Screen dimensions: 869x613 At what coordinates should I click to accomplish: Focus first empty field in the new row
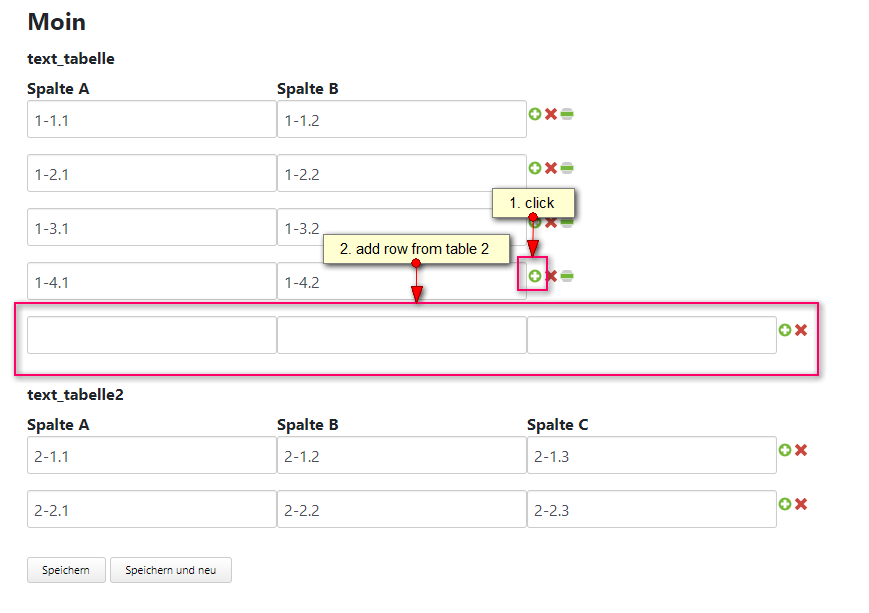click(x=151, y=336)
